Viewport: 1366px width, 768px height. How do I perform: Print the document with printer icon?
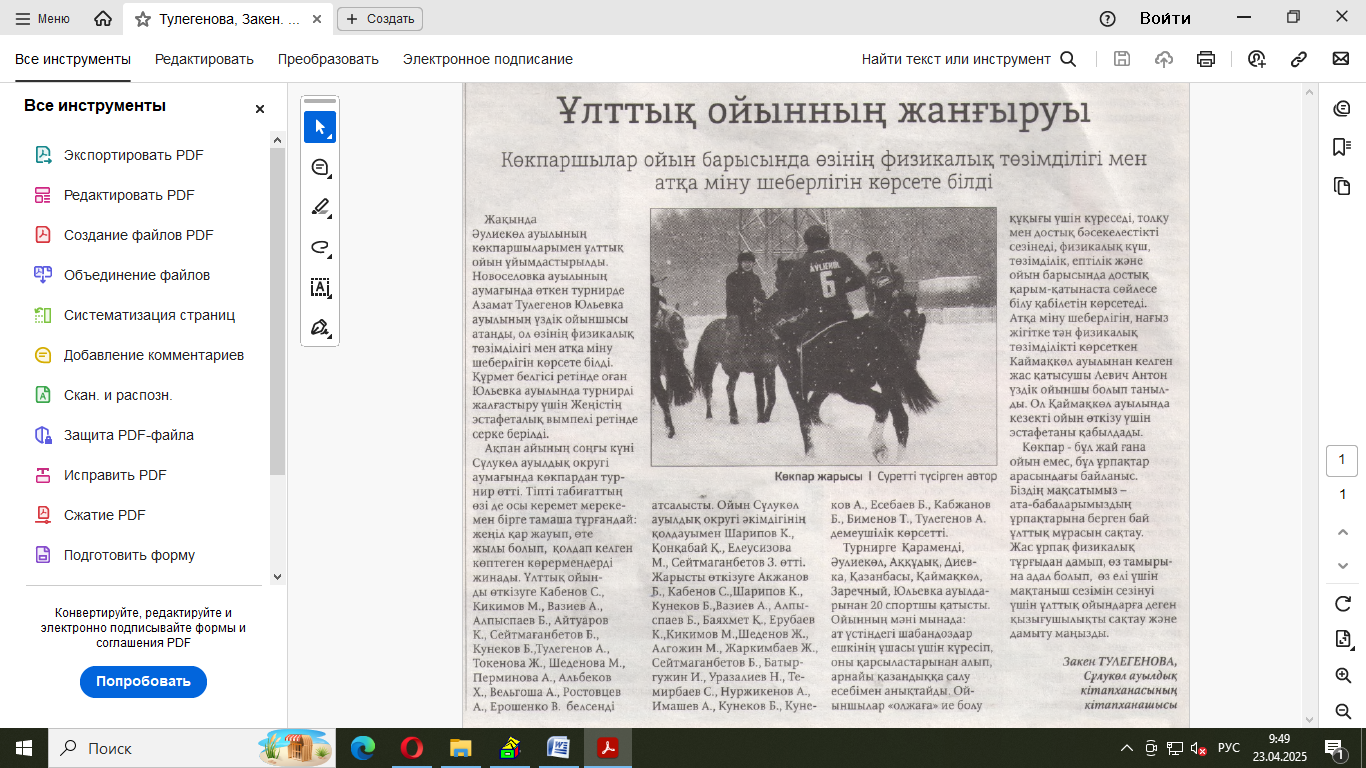[1206, 59]
